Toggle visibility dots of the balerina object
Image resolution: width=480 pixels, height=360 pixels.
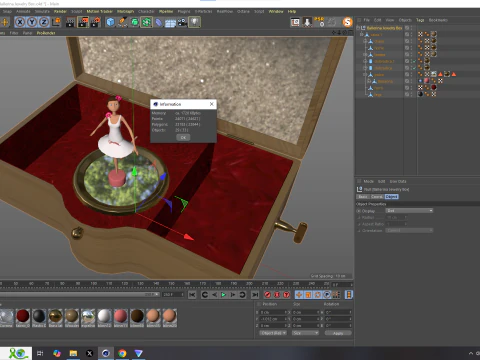tap(411, 81)
